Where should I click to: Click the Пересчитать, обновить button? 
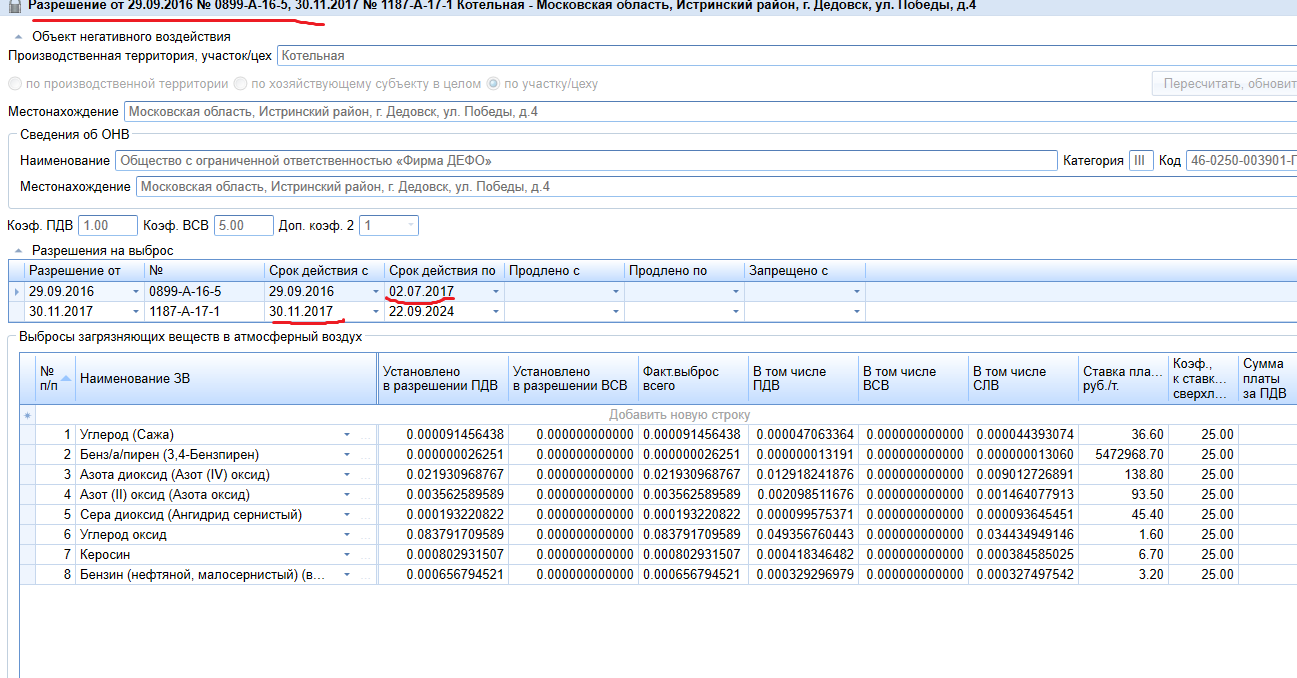pyautogui.click(x=1228, y=84)
